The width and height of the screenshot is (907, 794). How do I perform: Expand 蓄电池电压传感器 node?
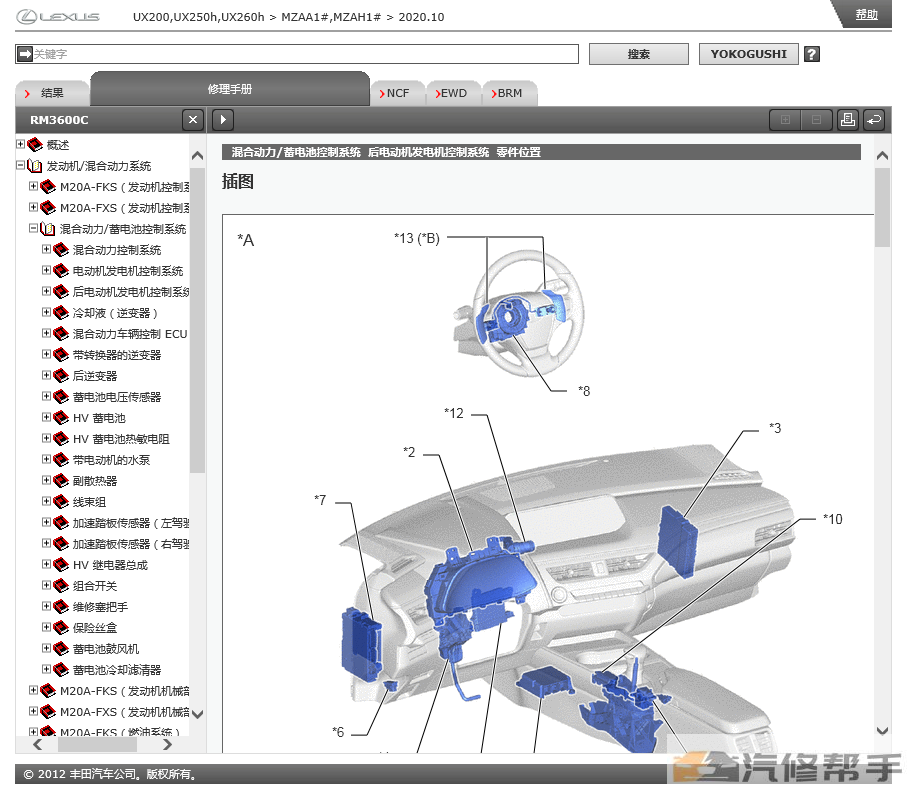coord(46,396)
